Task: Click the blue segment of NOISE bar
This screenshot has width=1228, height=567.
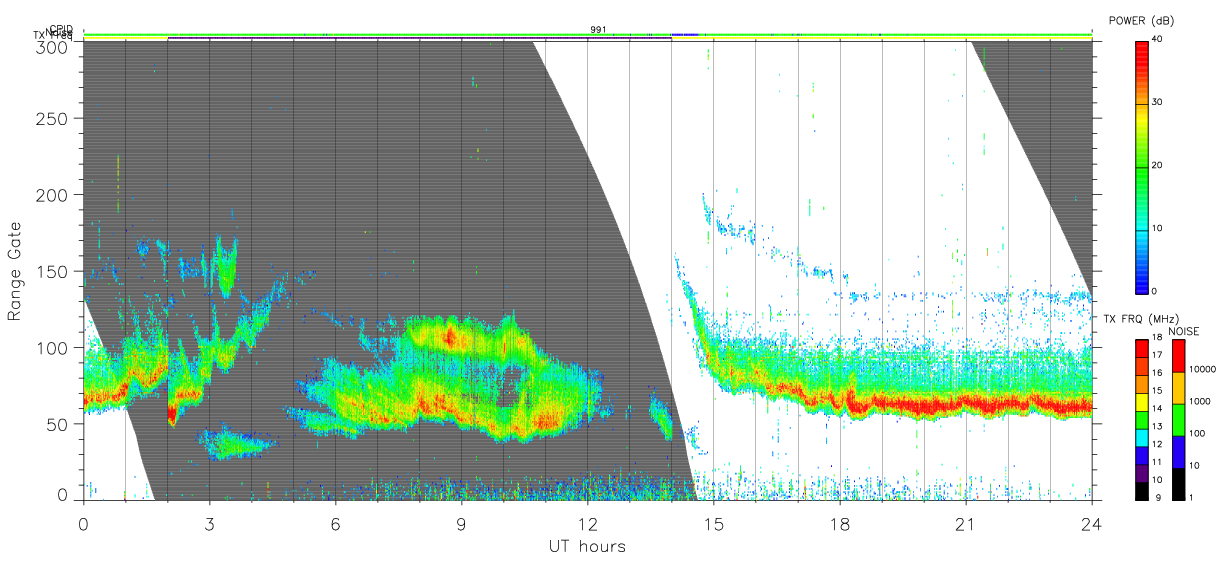Action: click(x=1179, y=452)
